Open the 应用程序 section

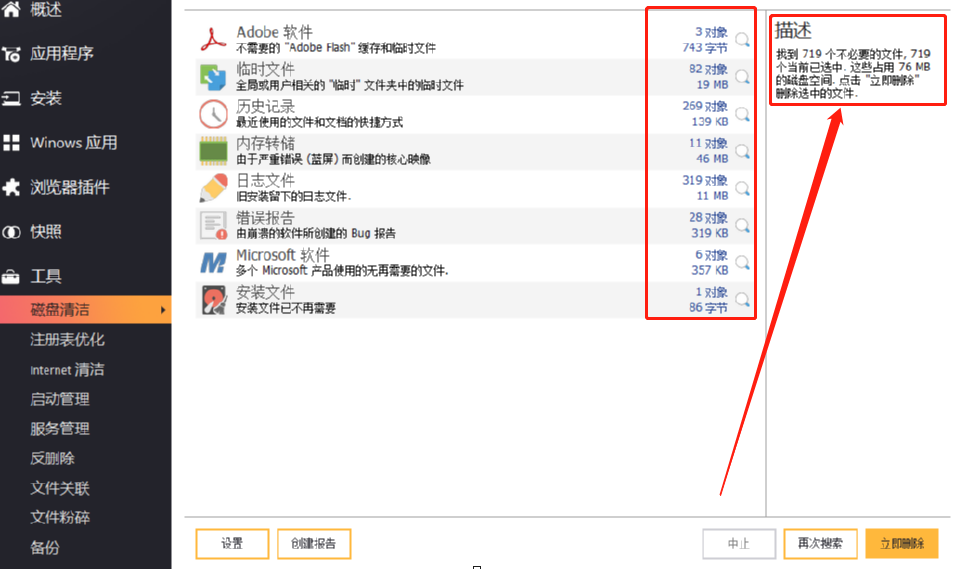point(62,54)
